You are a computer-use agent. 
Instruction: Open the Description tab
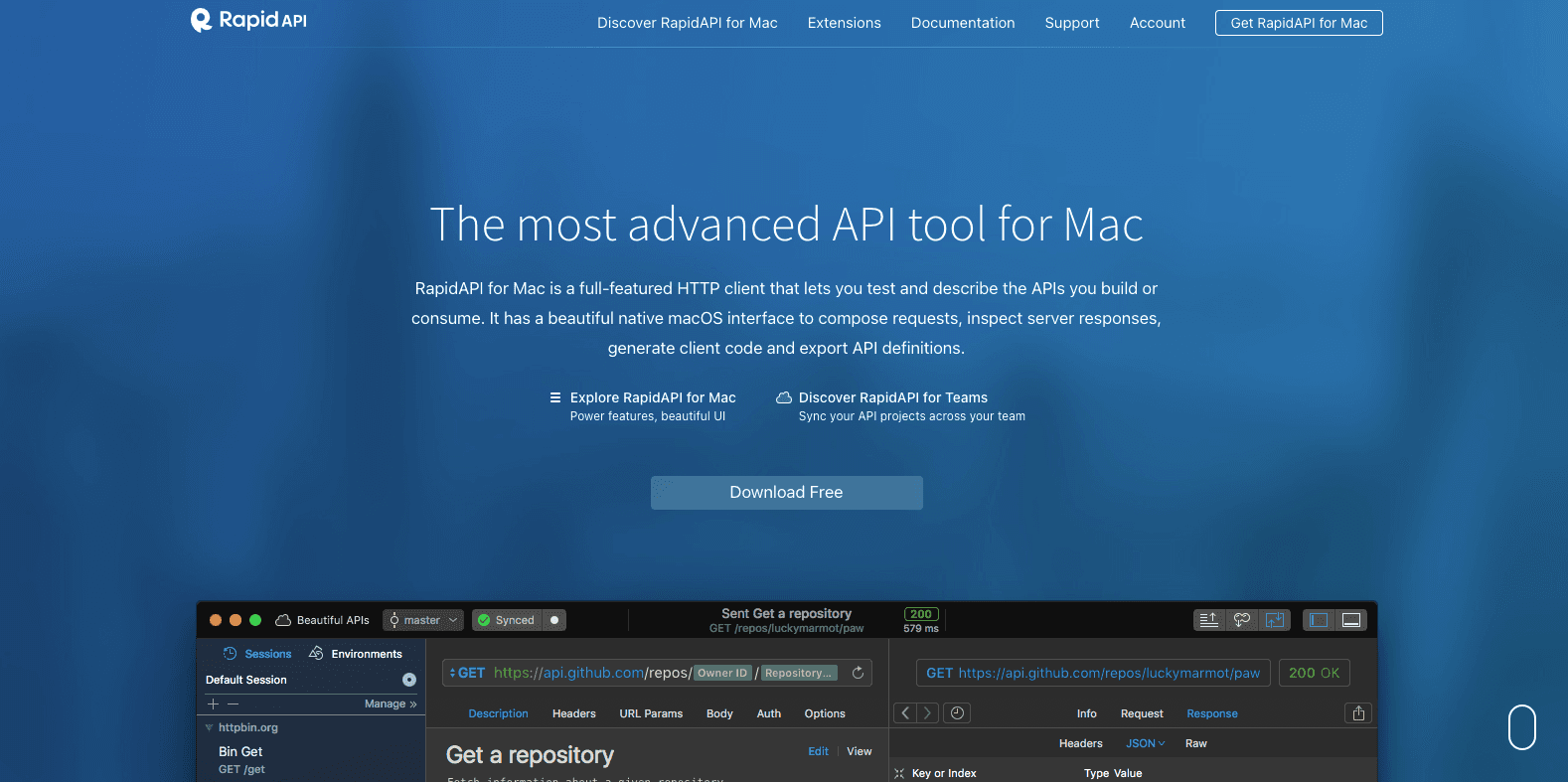499,713
